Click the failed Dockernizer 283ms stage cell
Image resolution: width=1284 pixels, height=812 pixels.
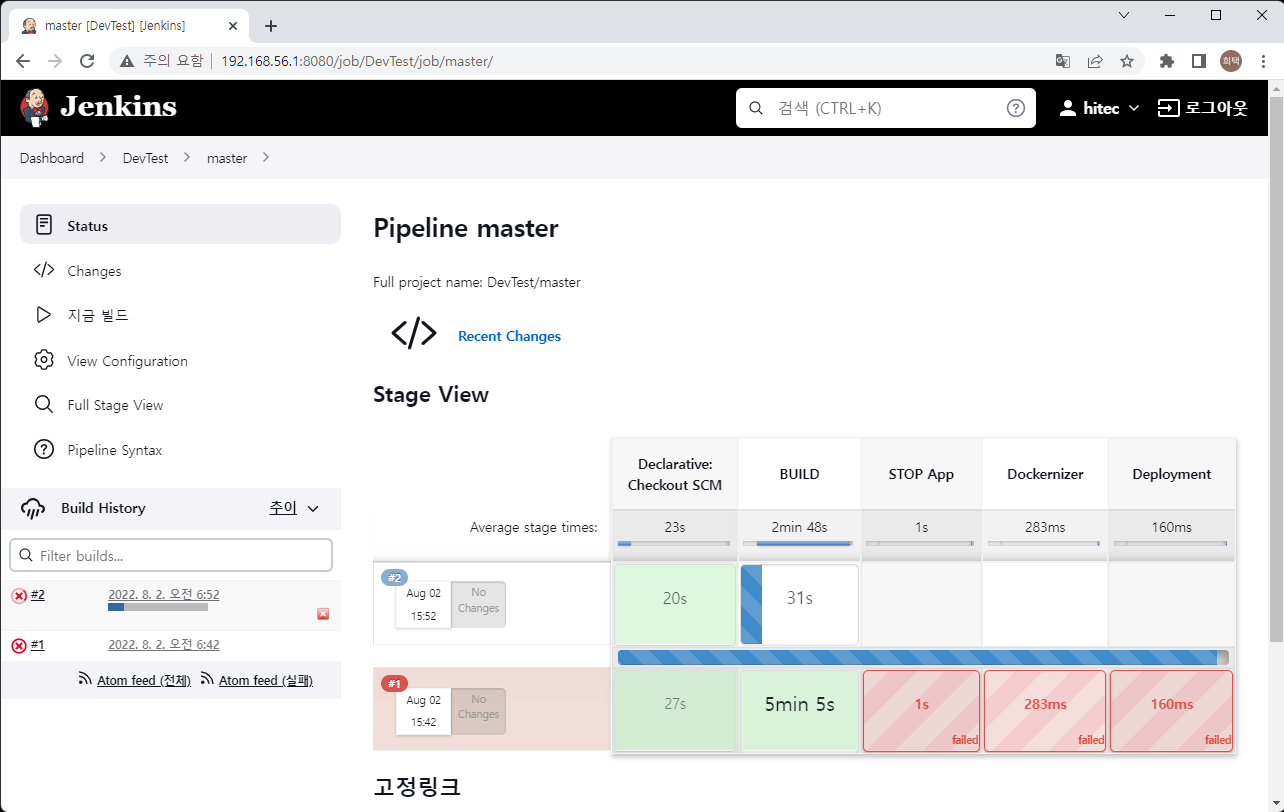tap(1045, 710)
